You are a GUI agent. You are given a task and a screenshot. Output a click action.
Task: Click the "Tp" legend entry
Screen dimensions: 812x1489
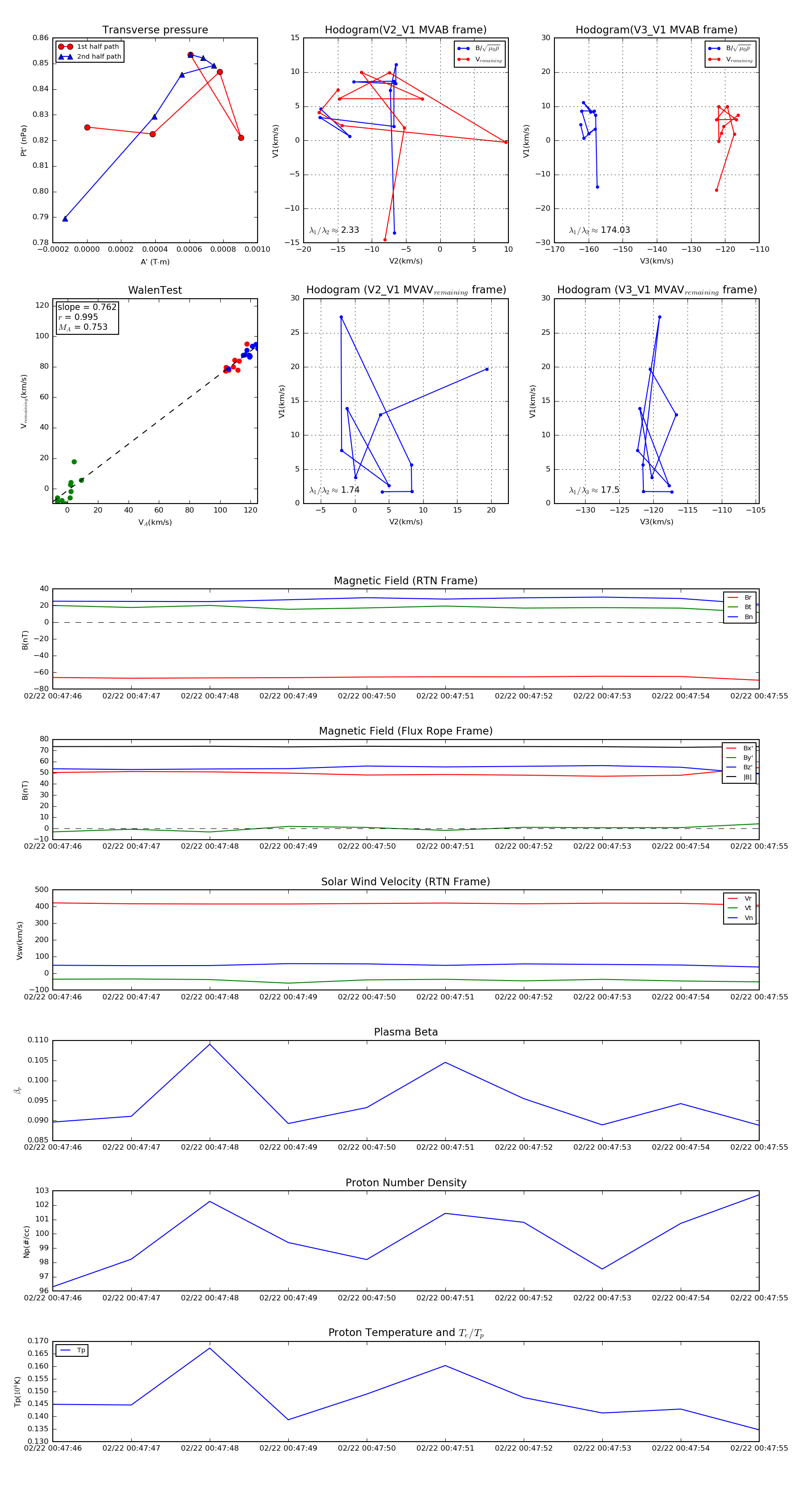coord(72,1350)
